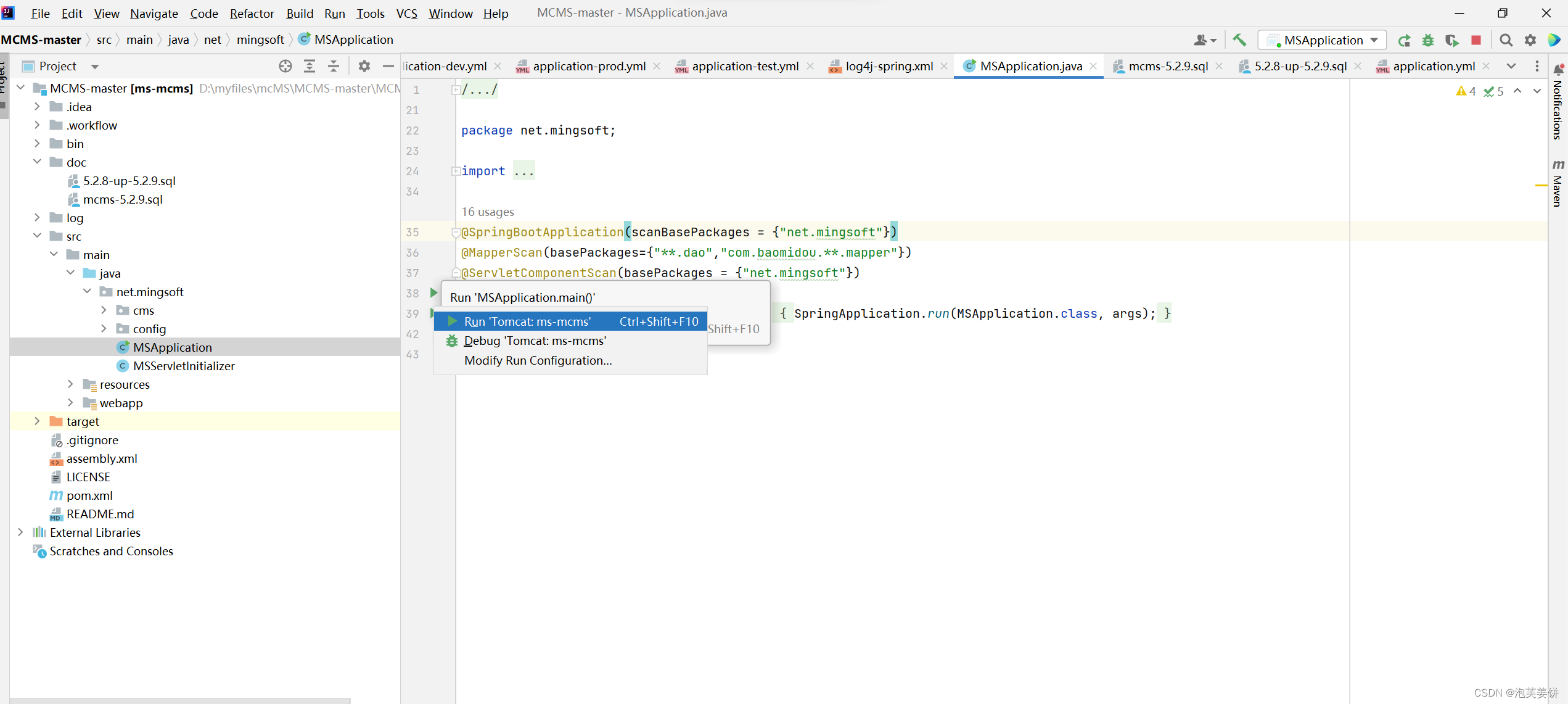The image size is (1568, 704).
Task: Click the Debug bug icon in toolbar
Action: (x=1428, y=40)
